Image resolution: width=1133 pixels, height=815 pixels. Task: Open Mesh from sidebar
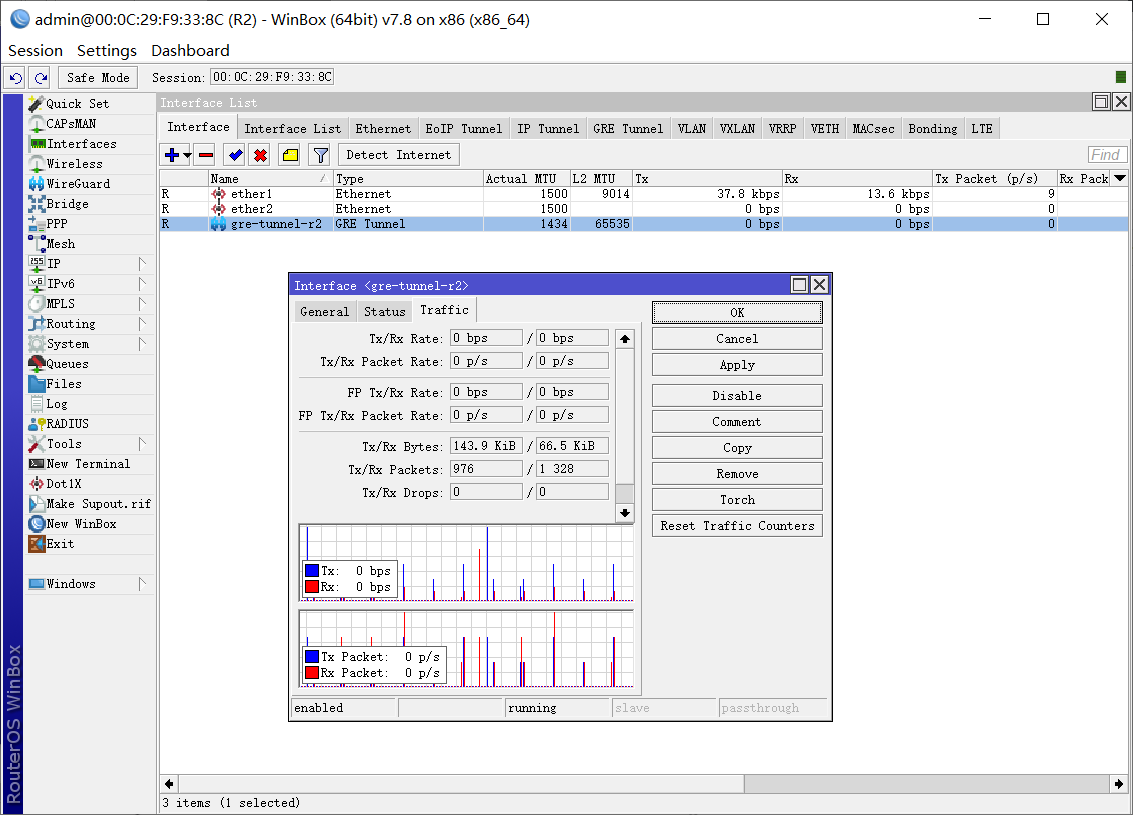pyautogui.click(x=61, y=244)
